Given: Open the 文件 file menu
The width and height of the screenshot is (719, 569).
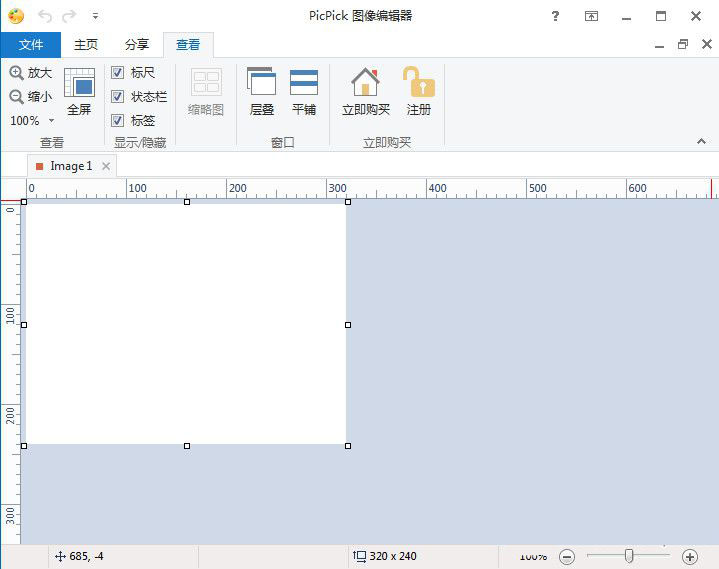Looking at the screenshot, I should pos(31,44).
